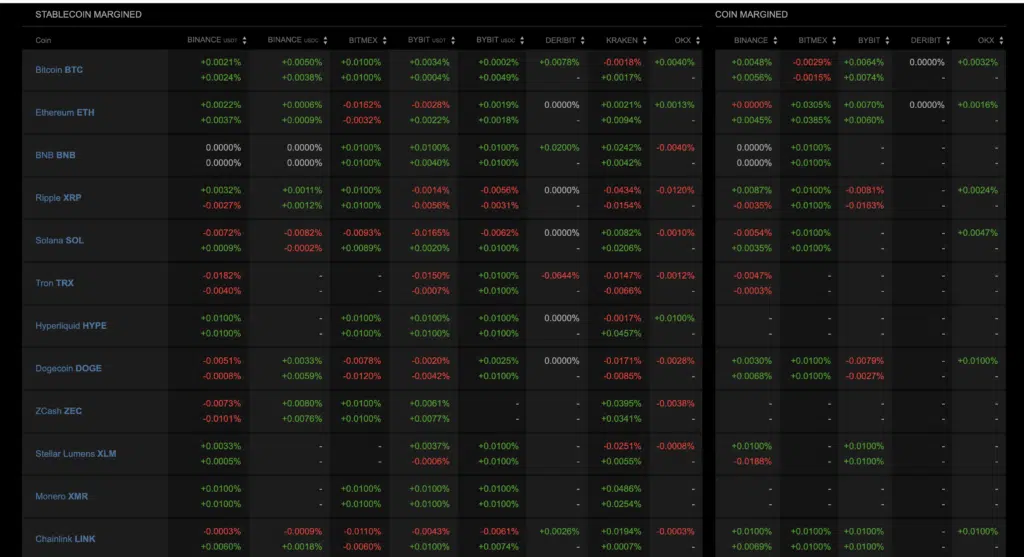The height and width of the screenshot is (557, 1024).
Task: Select BNB Kraken rate +0.0242%
Action: [621, 148]
